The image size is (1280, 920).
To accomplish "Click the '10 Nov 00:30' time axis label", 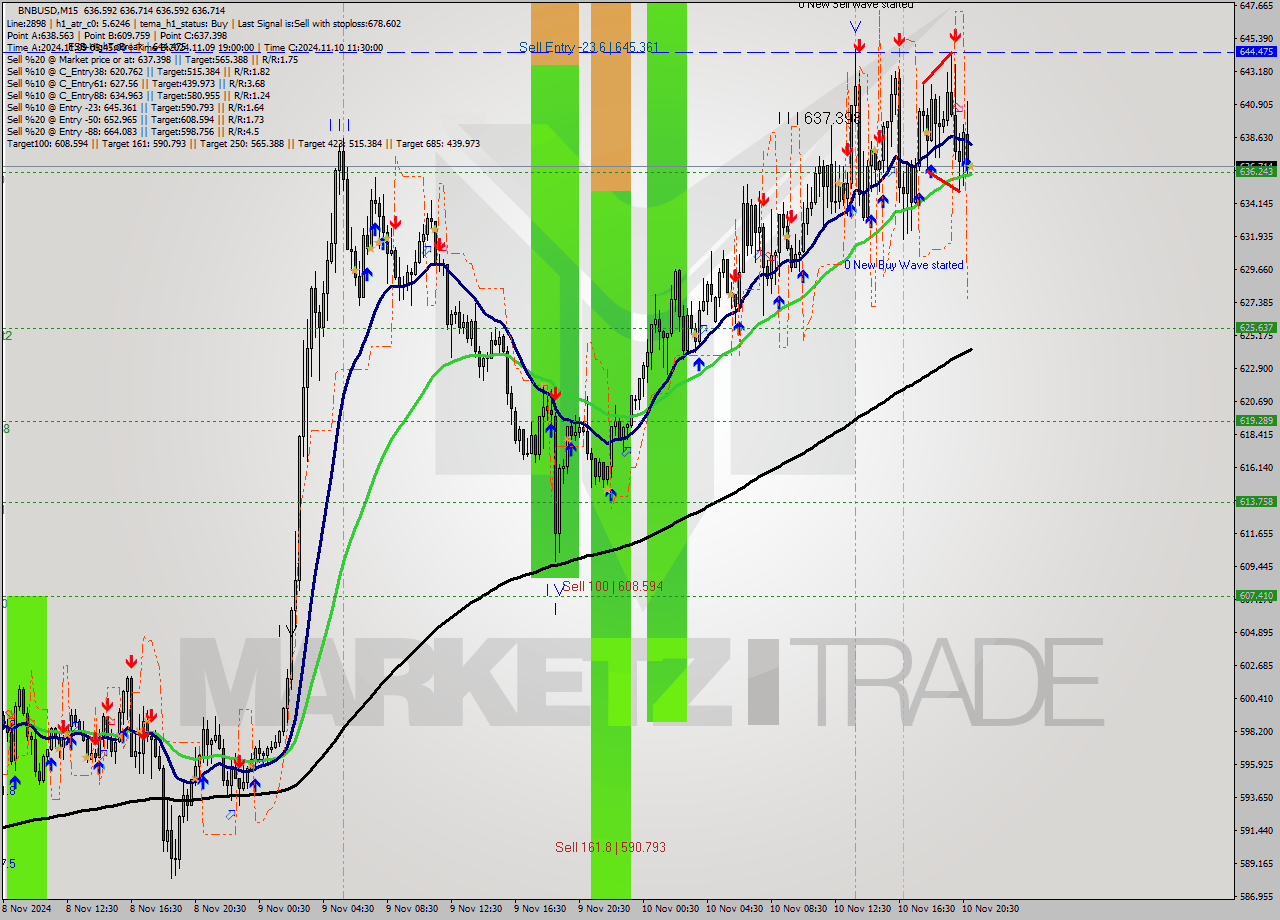I will (x=670, y=909).
